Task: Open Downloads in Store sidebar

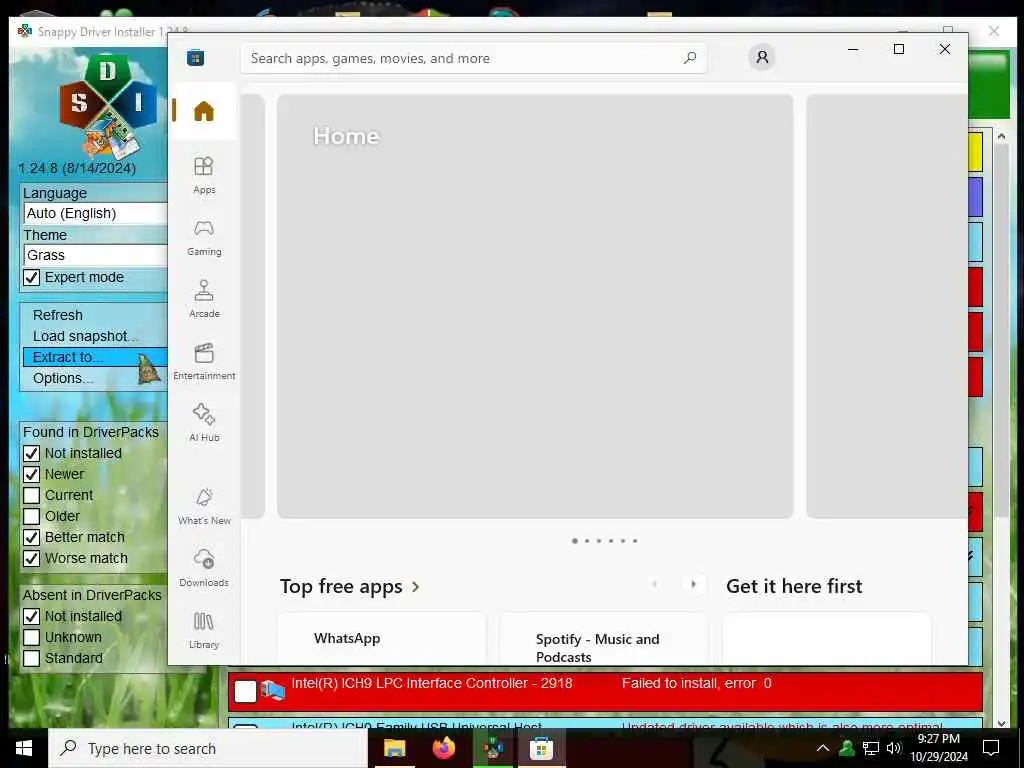Action: pos(204,568)
